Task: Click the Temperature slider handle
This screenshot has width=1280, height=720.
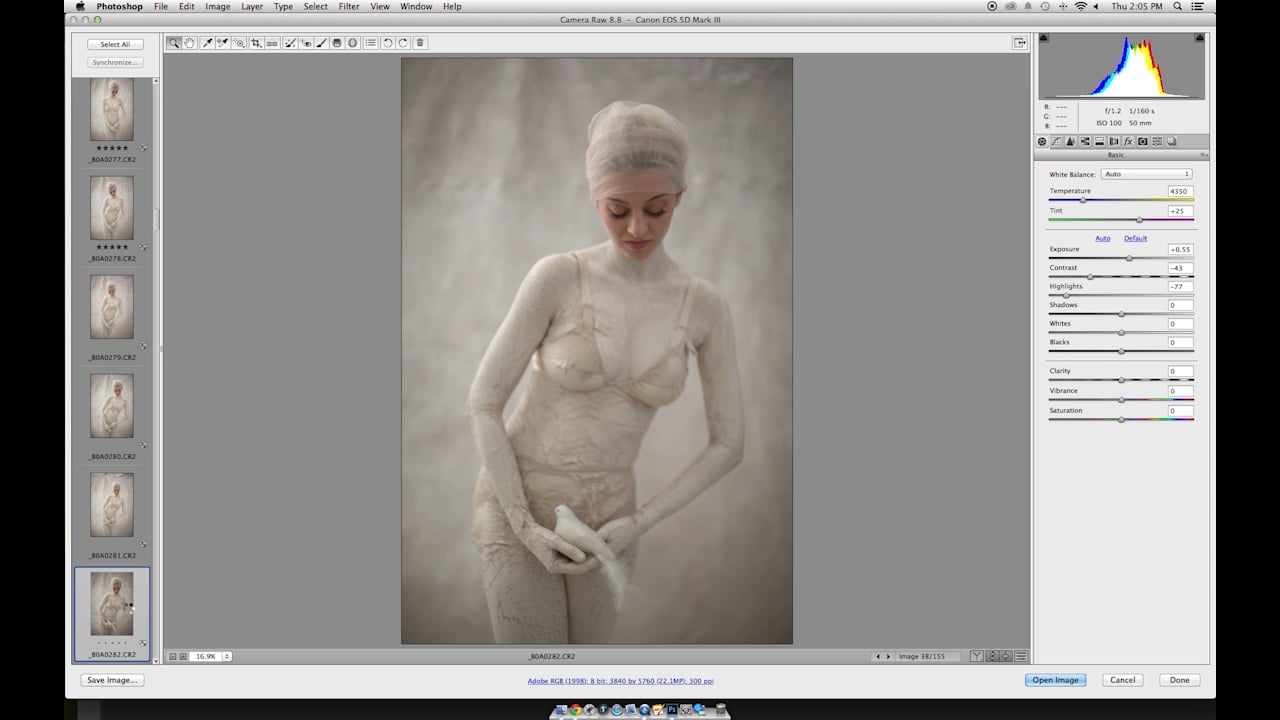Action: click(1082, 200)
